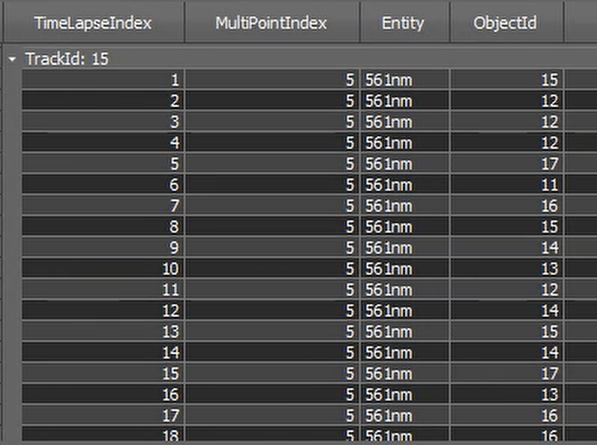
Task: Click MultiPointIndex 5 in TimeLapseIndex 6 row
Action: tap(272, 185)
